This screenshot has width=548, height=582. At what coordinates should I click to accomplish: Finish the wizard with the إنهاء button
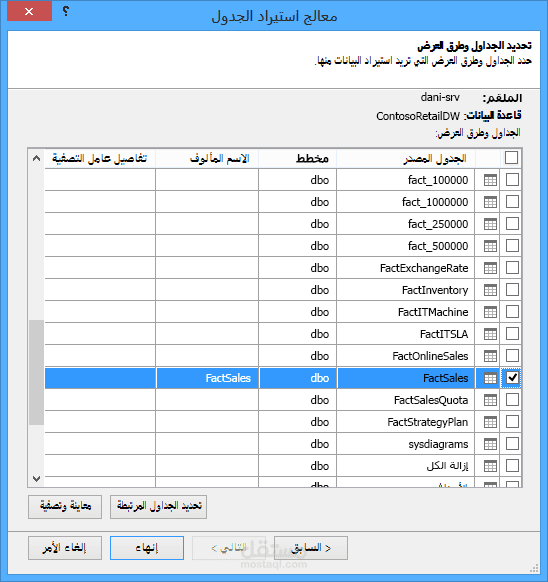147,548
